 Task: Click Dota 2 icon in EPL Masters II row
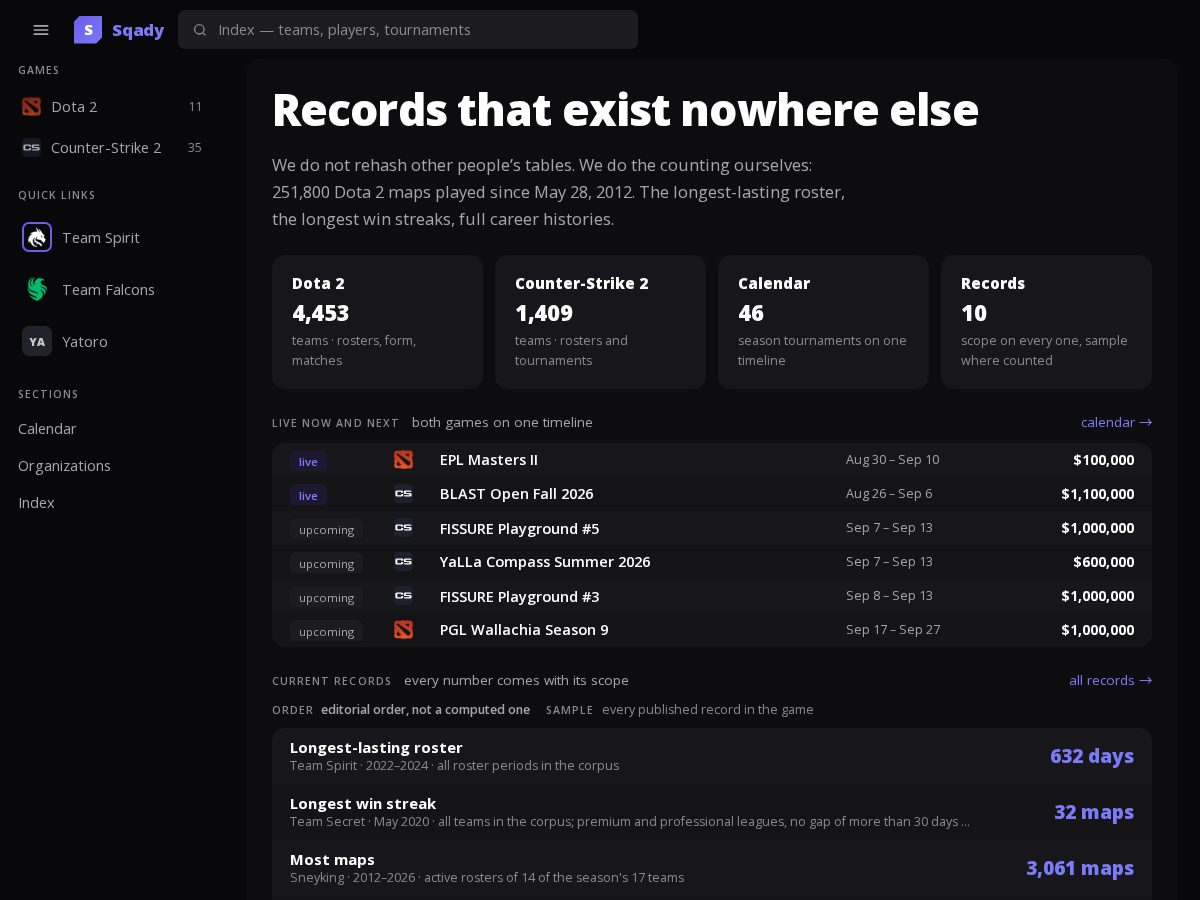click(403, 460)
